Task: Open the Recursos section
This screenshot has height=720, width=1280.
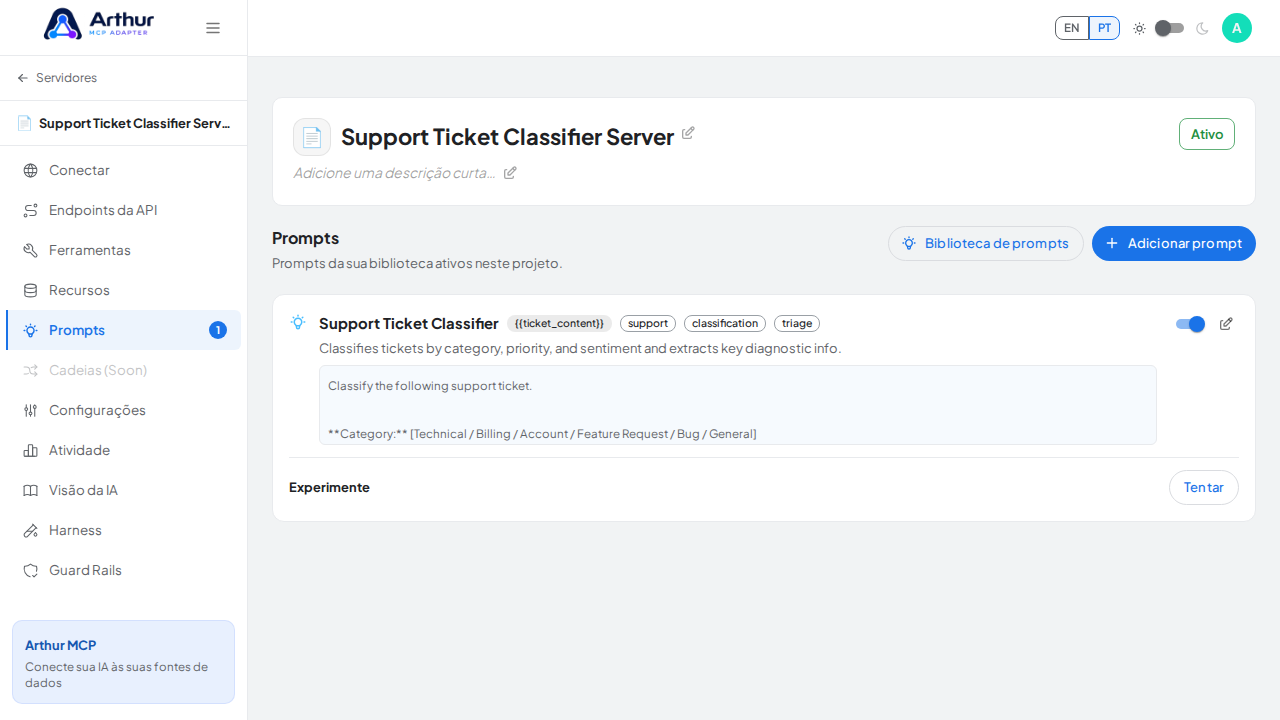Action: coord(123,290)
